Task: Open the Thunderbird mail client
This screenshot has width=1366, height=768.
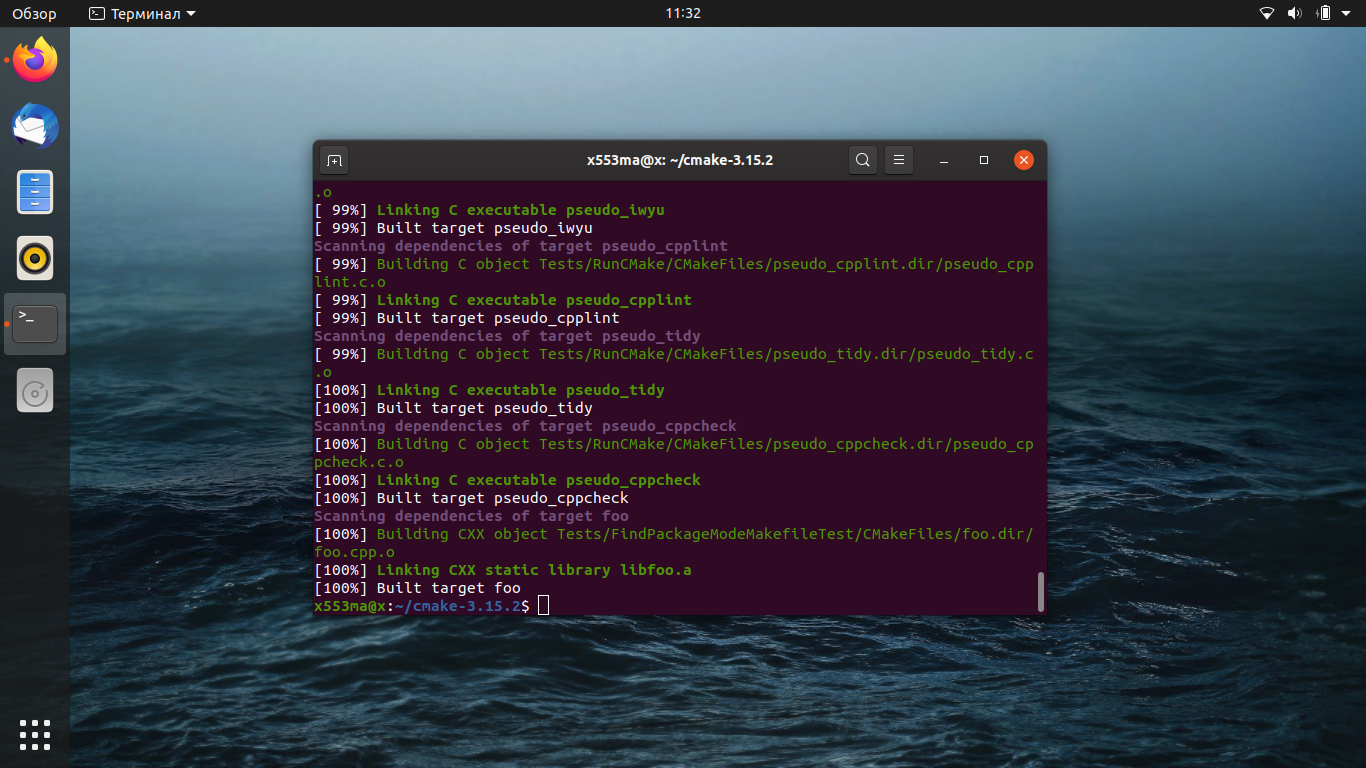Action: point(35,126)
